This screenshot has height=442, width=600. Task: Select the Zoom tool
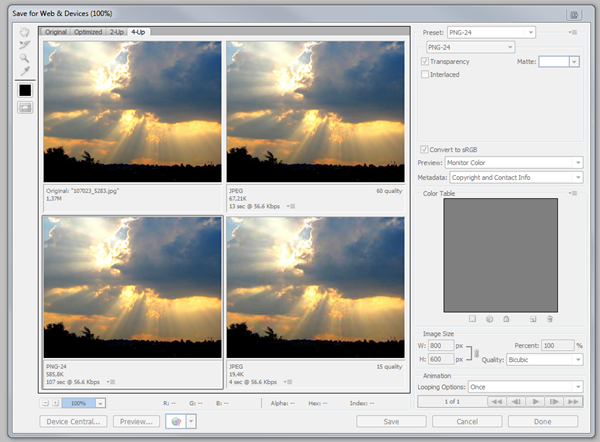25,58
